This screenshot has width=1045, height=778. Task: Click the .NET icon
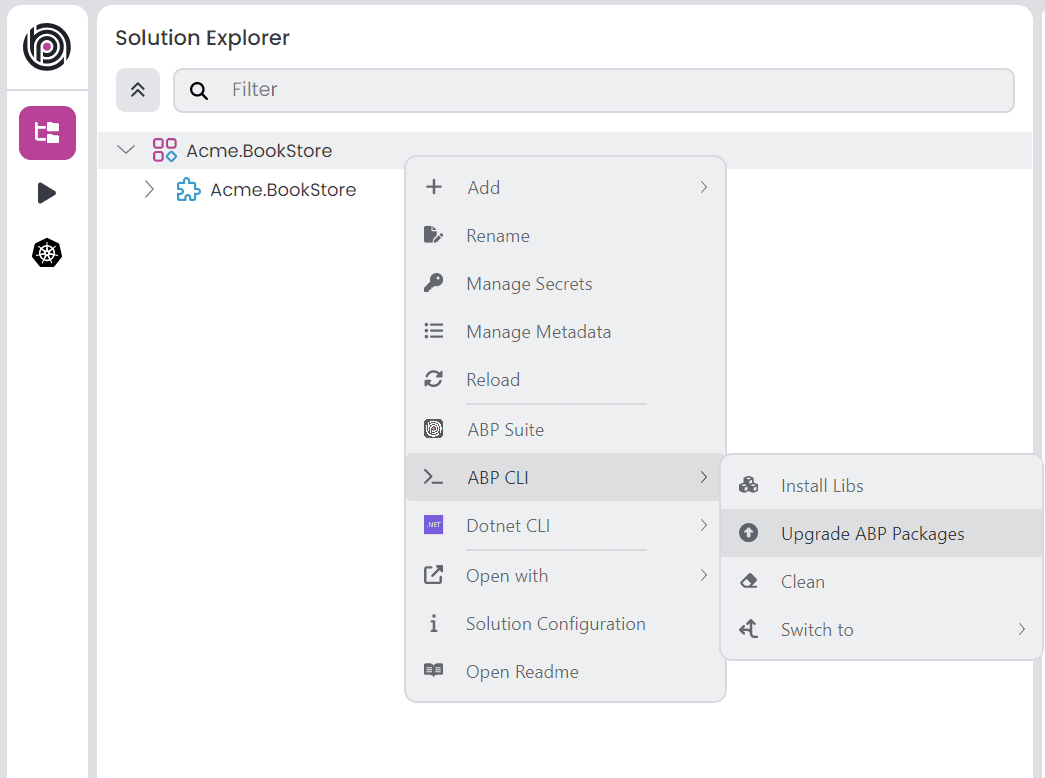(x=434, y=525)
